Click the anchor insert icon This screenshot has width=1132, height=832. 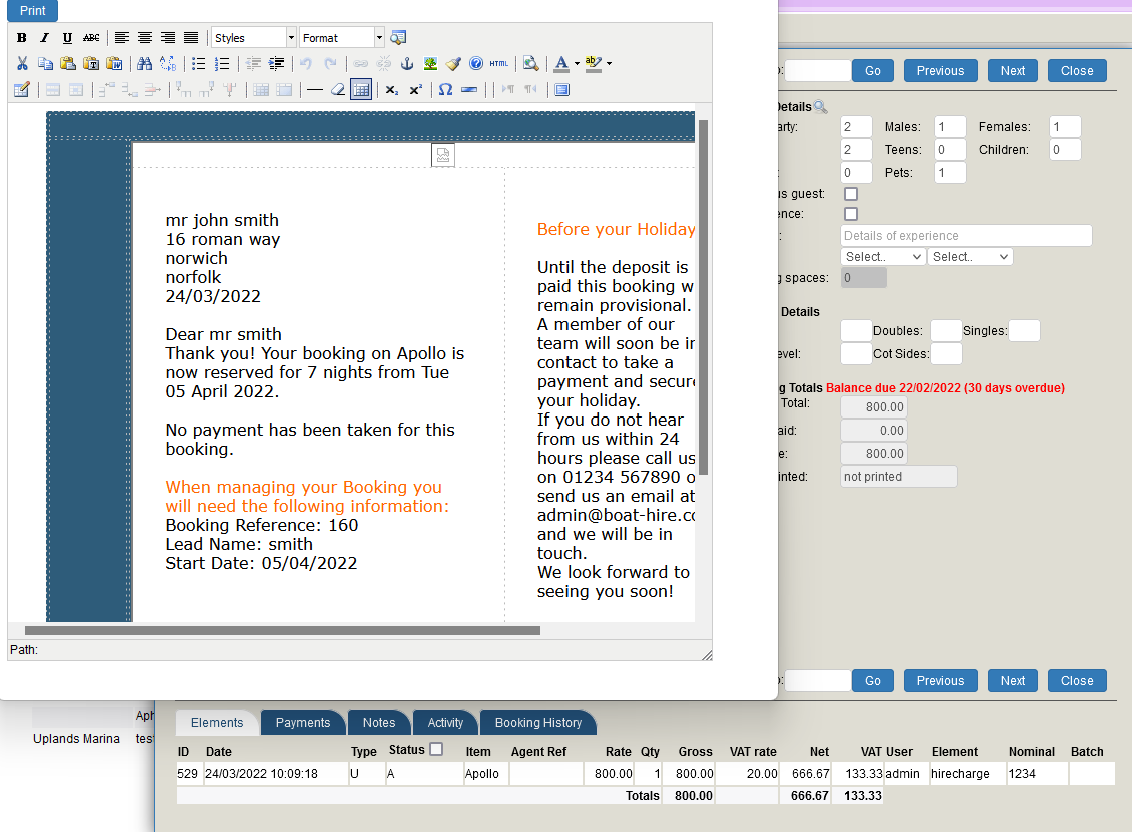(407, 64)
